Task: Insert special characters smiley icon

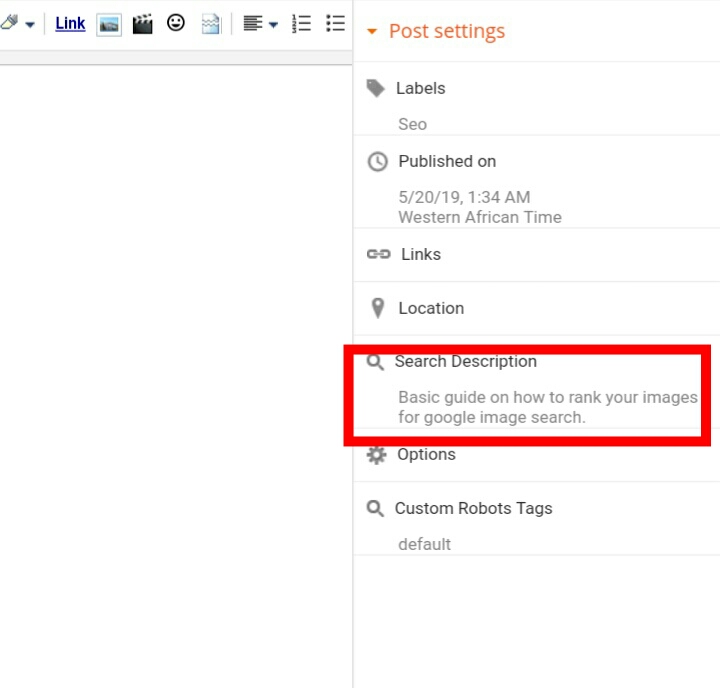Action: (x=176, y=23)
